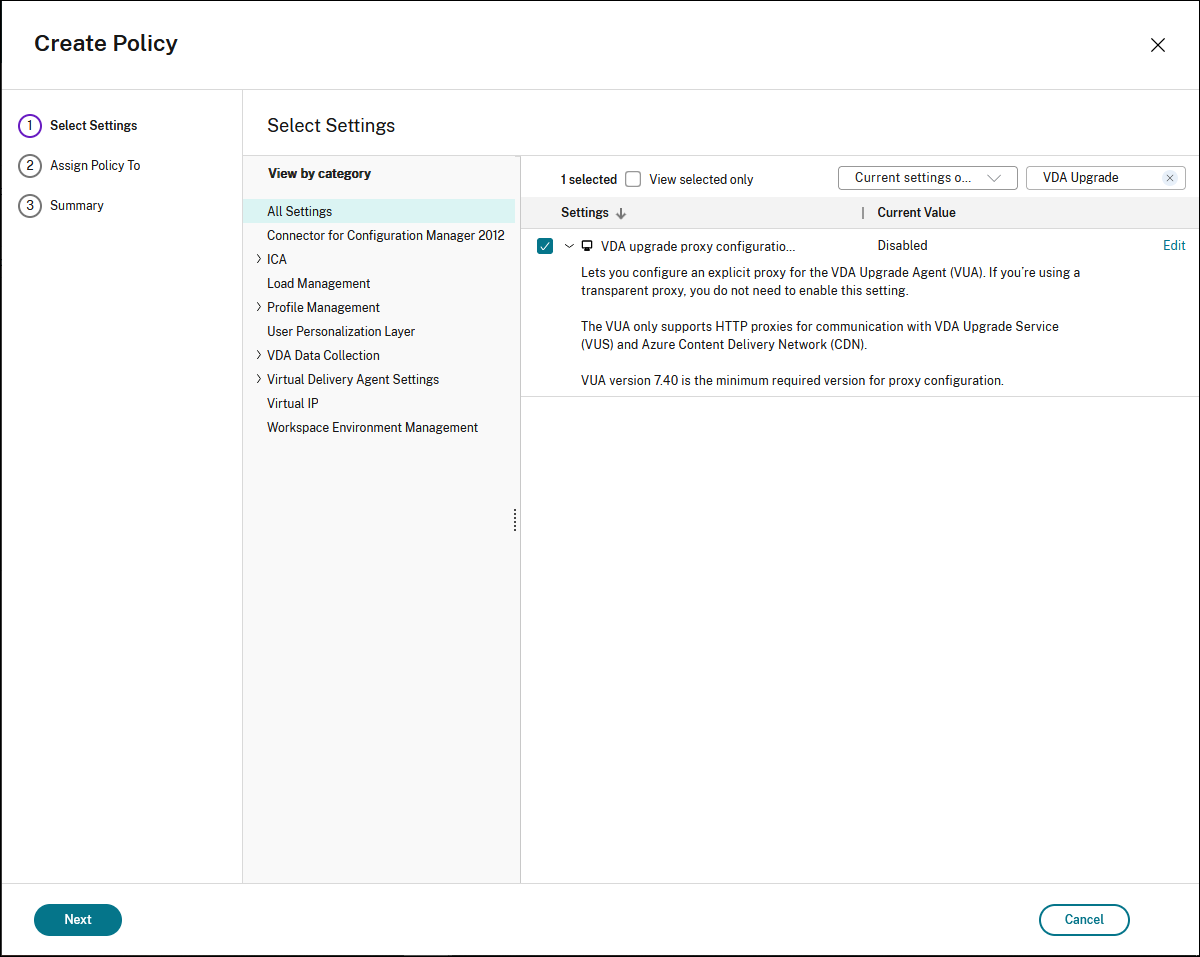The height and width of the screenshot is (957, 1200).
Task: Click the Next button
Action: 78,920
